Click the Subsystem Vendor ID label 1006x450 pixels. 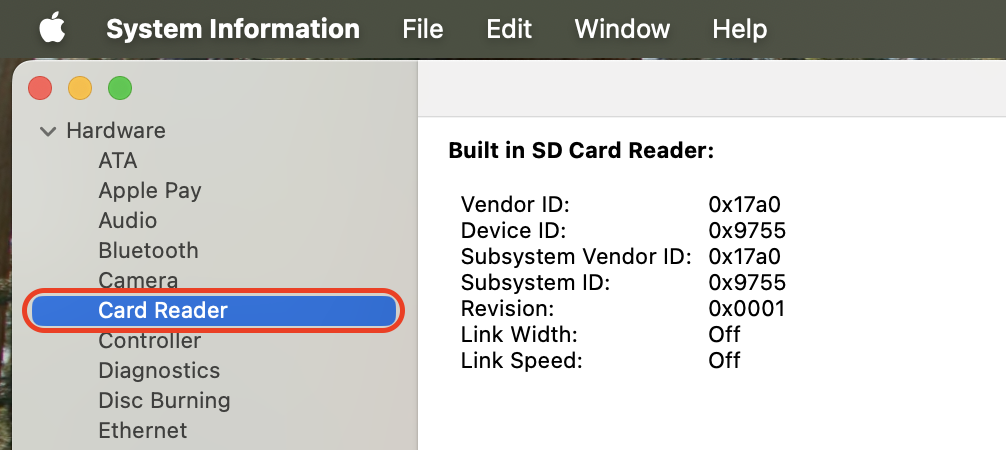click(x=576, y=257)
